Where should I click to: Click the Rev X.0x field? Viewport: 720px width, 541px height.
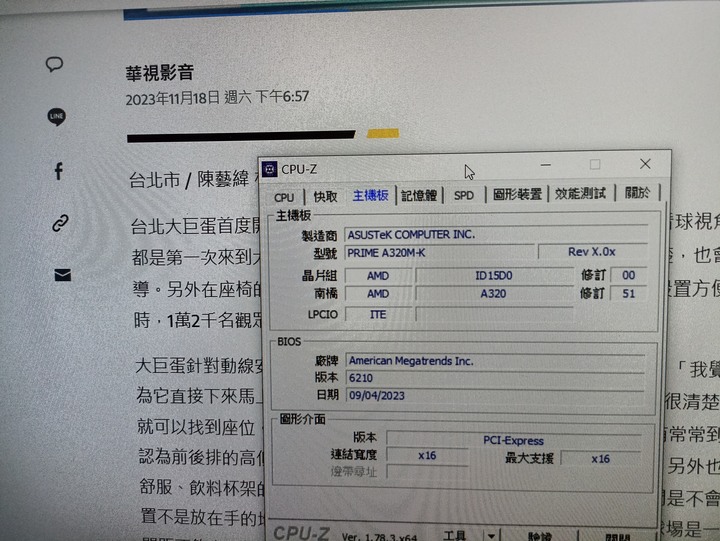tap(592, 252)
